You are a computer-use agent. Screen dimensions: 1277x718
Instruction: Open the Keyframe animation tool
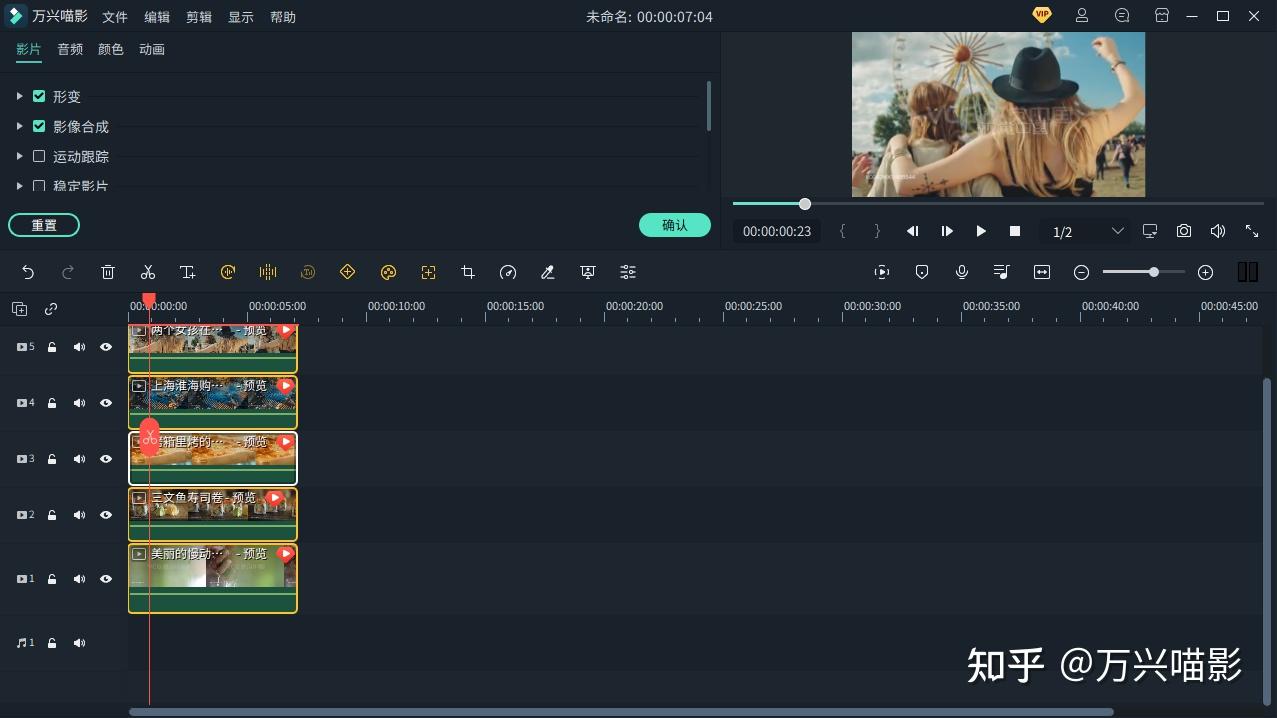(347, 271)
